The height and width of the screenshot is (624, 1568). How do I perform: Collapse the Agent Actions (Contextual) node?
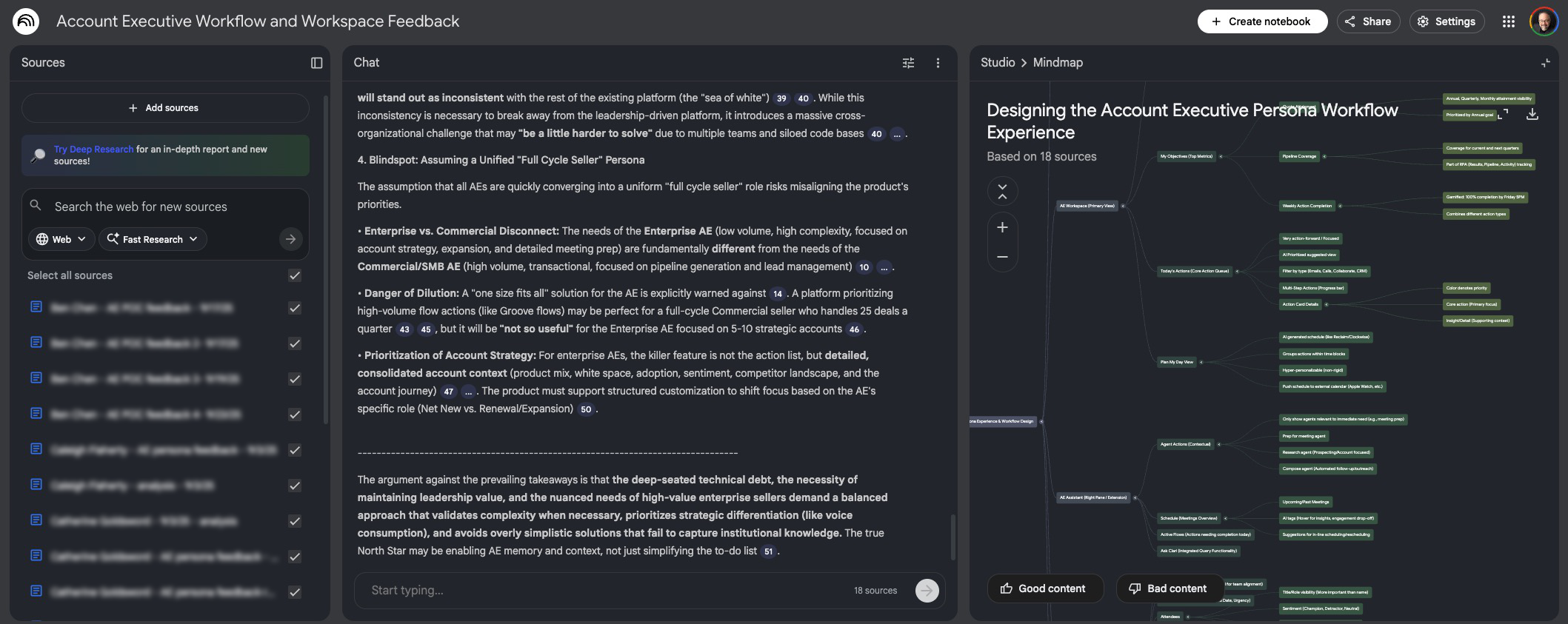pyautogui.click(x=1218, y=444)
